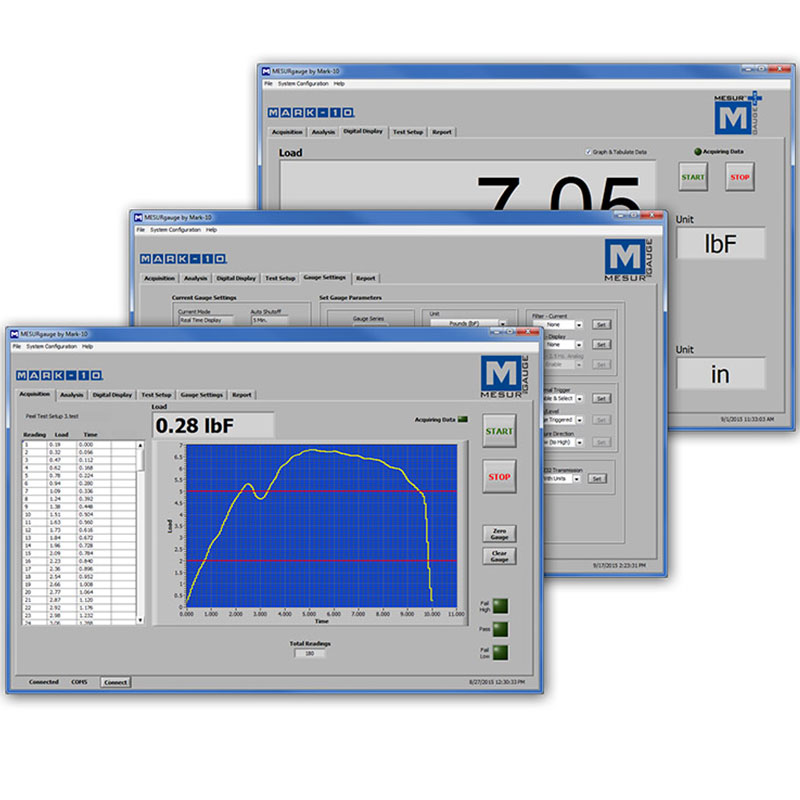Image resolution: width=800 pixels, height=800 pixels.
Task: Click the MESURgauge title bar icon in Acquisition window
Action: (14, 334)
